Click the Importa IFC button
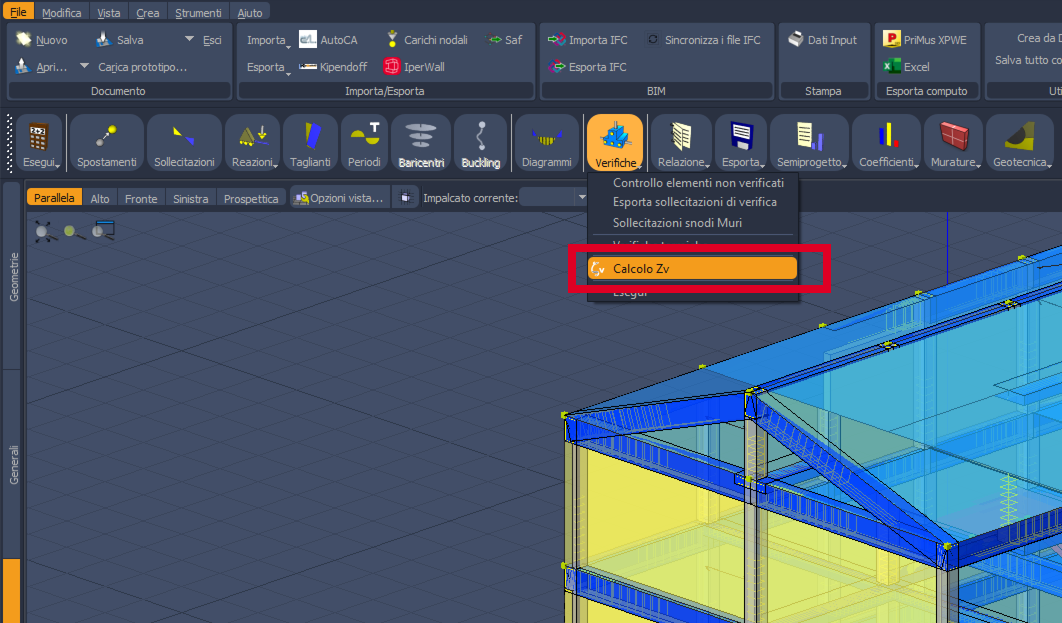1062x623 pixels. pos(588,40)
